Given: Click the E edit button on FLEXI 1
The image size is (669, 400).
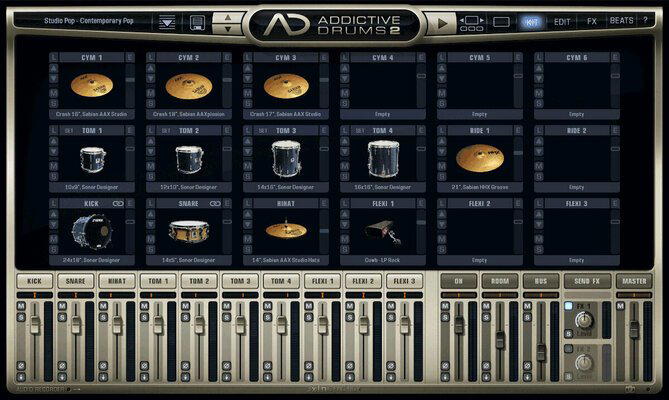Looking at the screenshot, I should pos(421,203).
